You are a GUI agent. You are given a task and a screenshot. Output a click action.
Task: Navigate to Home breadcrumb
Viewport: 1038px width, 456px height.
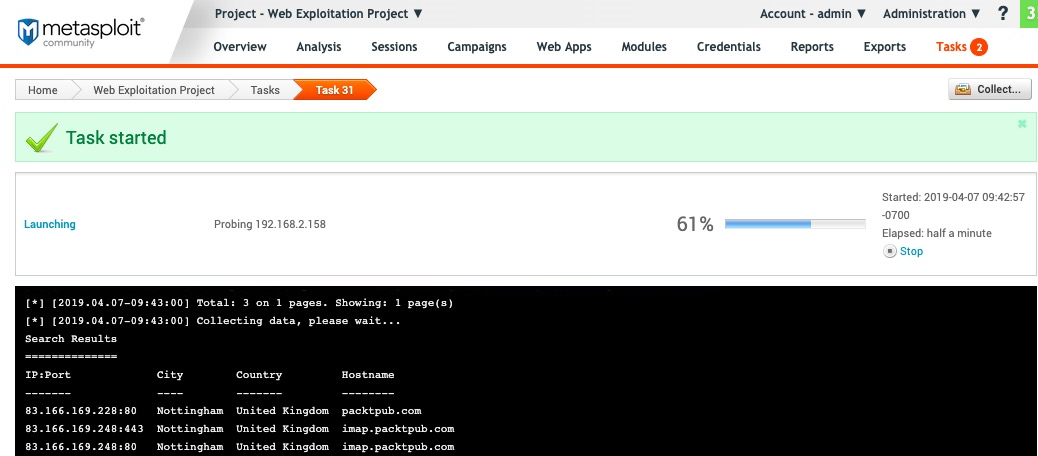(43, 90)
